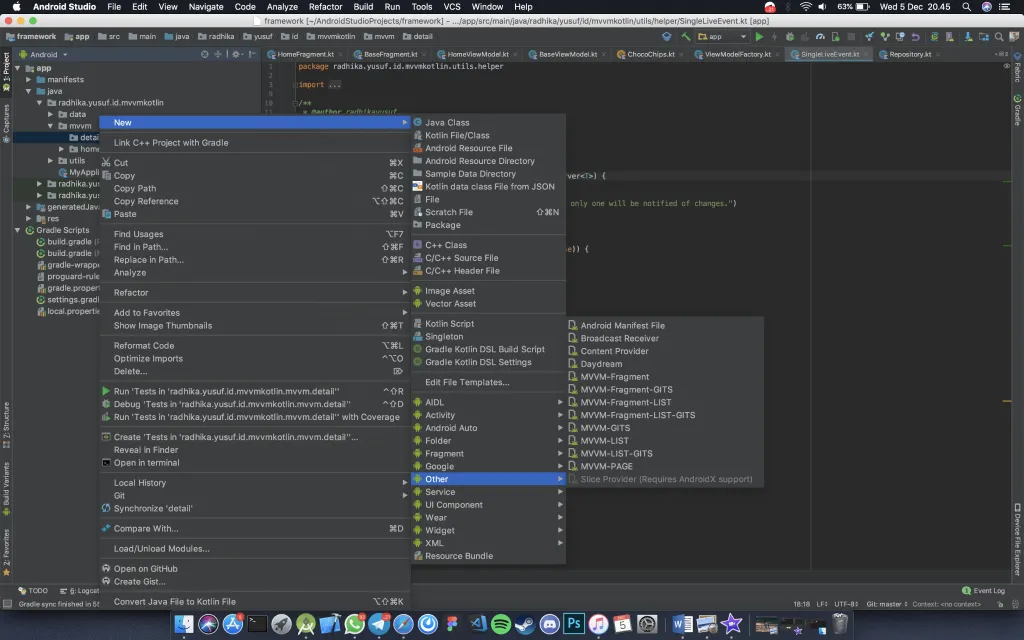
Task: Click the Apply Changes lightning icon
Action: tap(775, 37)
